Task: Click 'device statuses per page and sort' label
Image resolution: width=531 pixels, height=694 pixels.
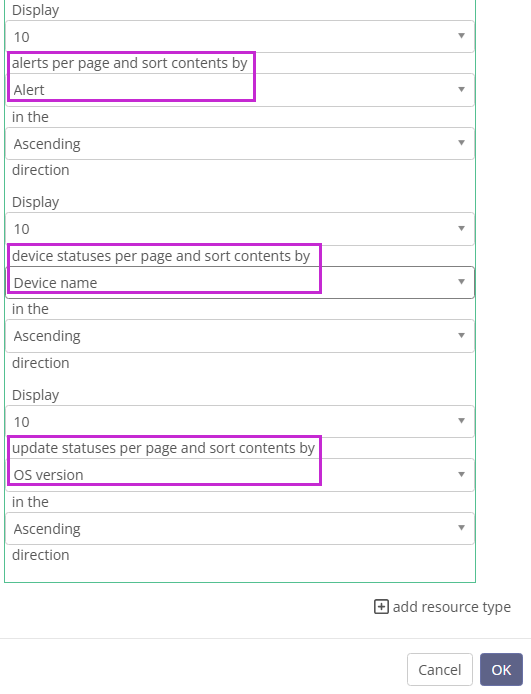Action: (x=161, y=256)
